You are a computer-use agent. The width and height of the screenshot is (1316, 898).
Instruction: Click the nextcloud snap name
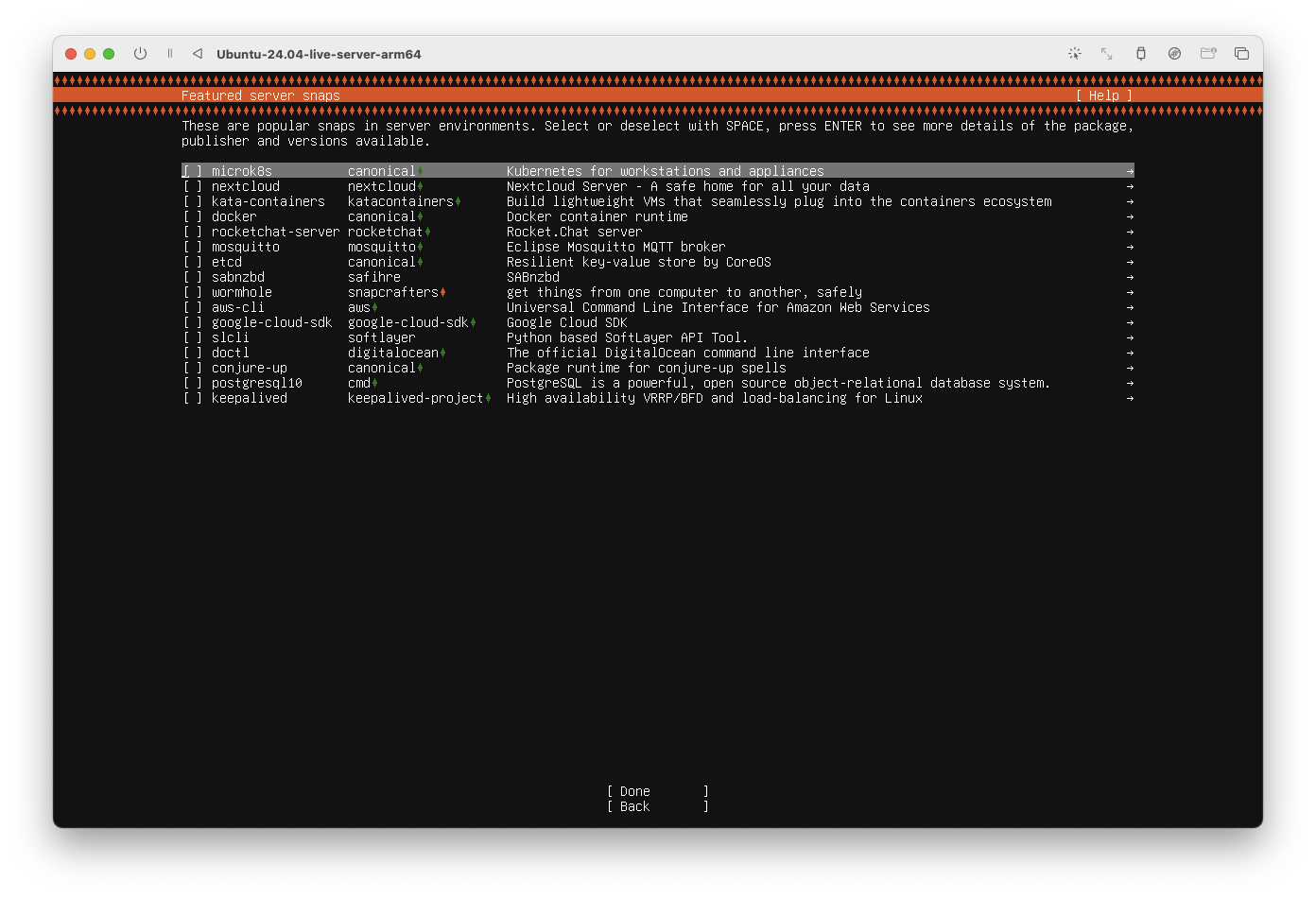(246, 186)
